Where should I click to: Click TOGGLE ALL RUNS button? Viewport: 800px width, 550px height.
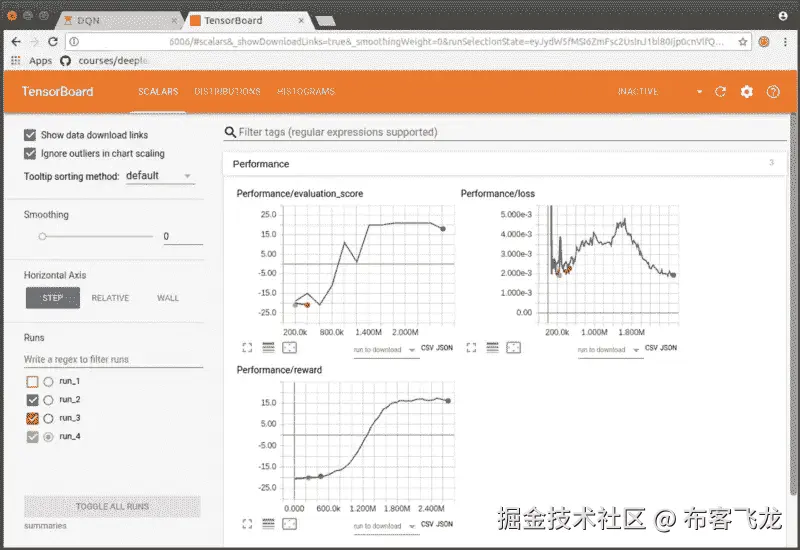pyautogui.click(x=112, y=507)
